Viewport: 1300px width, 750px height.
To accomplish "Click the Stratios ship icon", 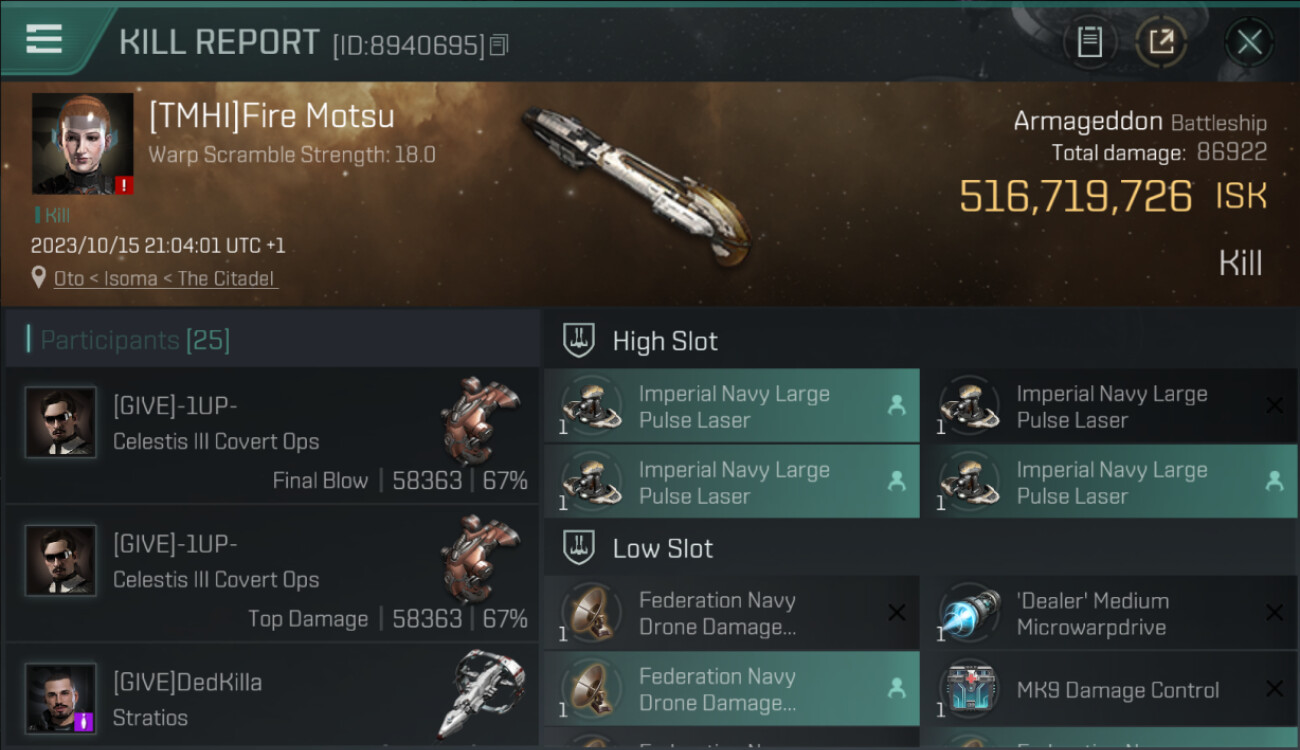I will [x=480, y=695].
